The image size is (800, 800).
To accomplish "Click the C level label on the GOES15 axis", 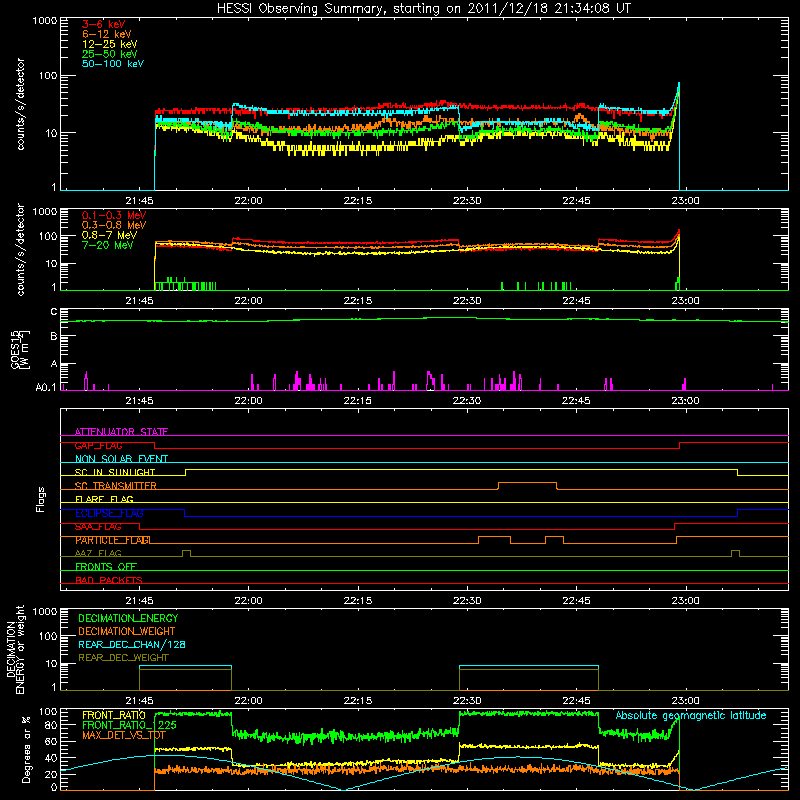I will [x=54, y=312].
